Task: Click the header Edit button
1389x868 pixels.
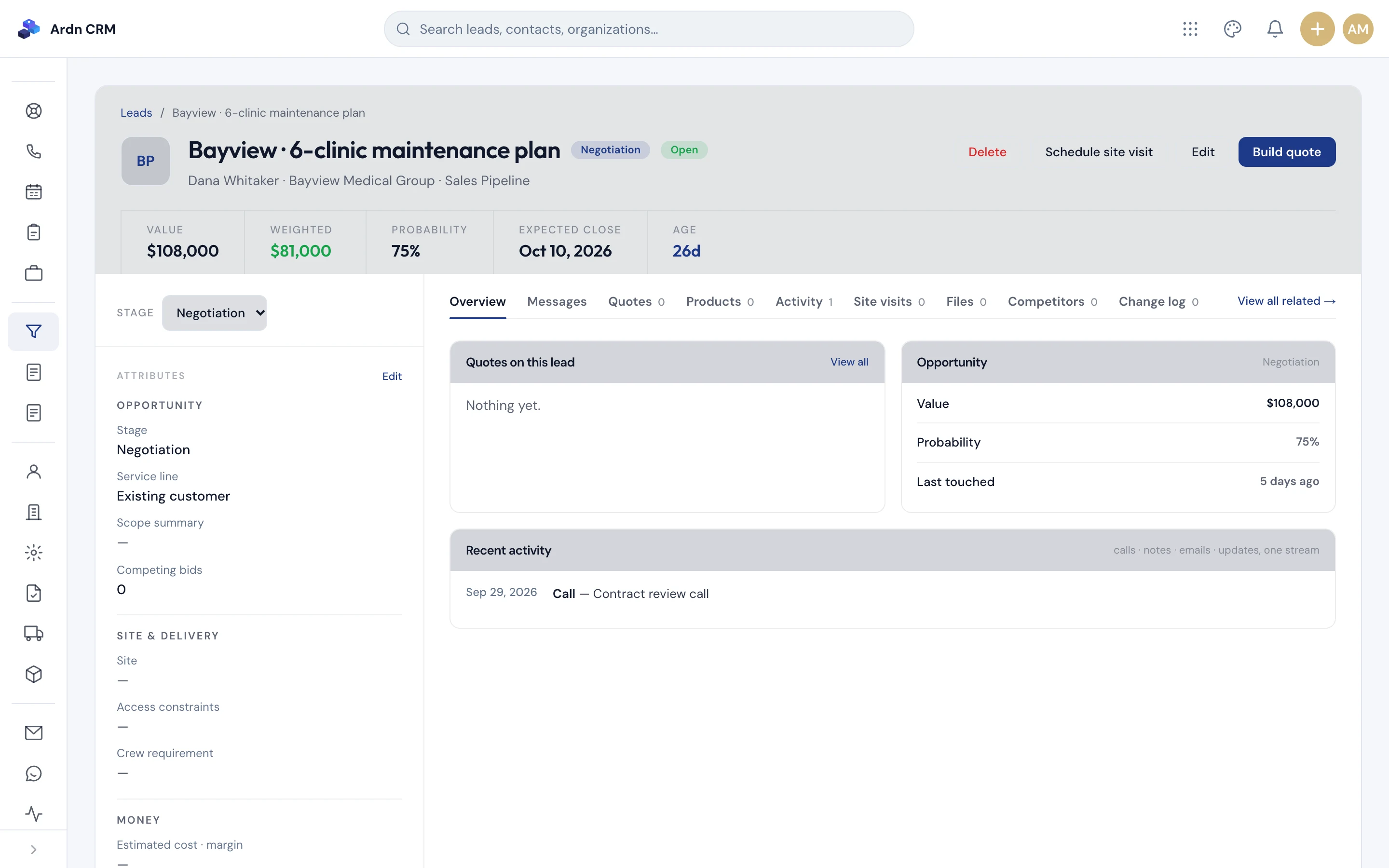Action: 1202,152
